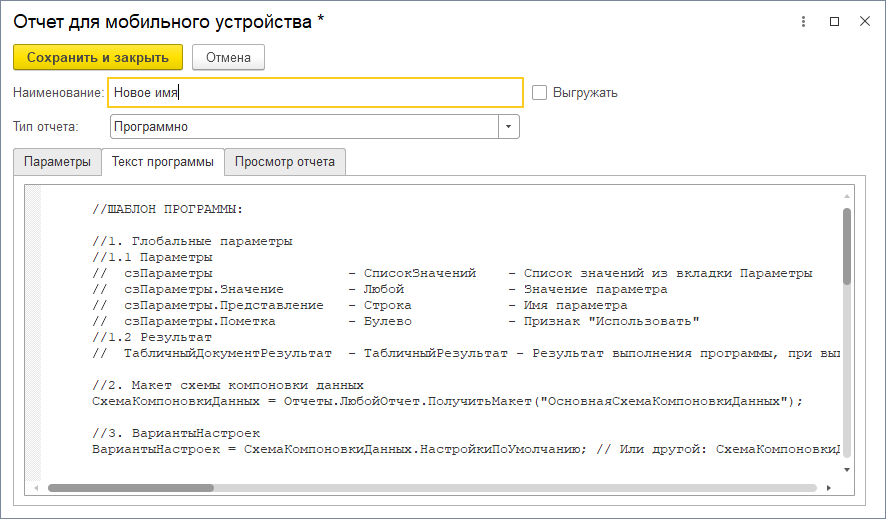886x519 pixels.
Task: Click the line //1.1 Параметры
Action: click(x=152, y=257)
